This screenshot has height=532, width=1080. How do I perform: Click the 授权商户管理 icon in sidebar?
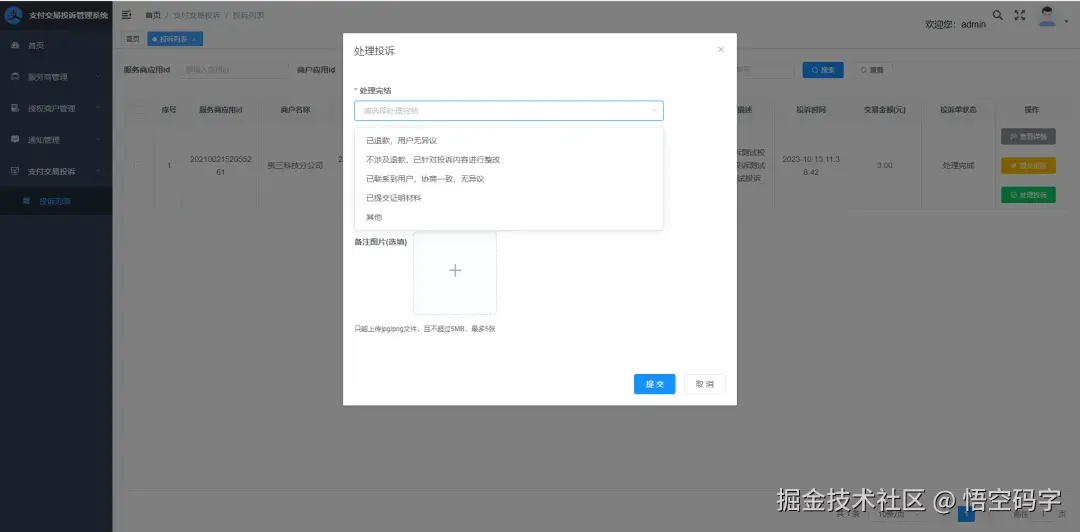coord(14,108)
